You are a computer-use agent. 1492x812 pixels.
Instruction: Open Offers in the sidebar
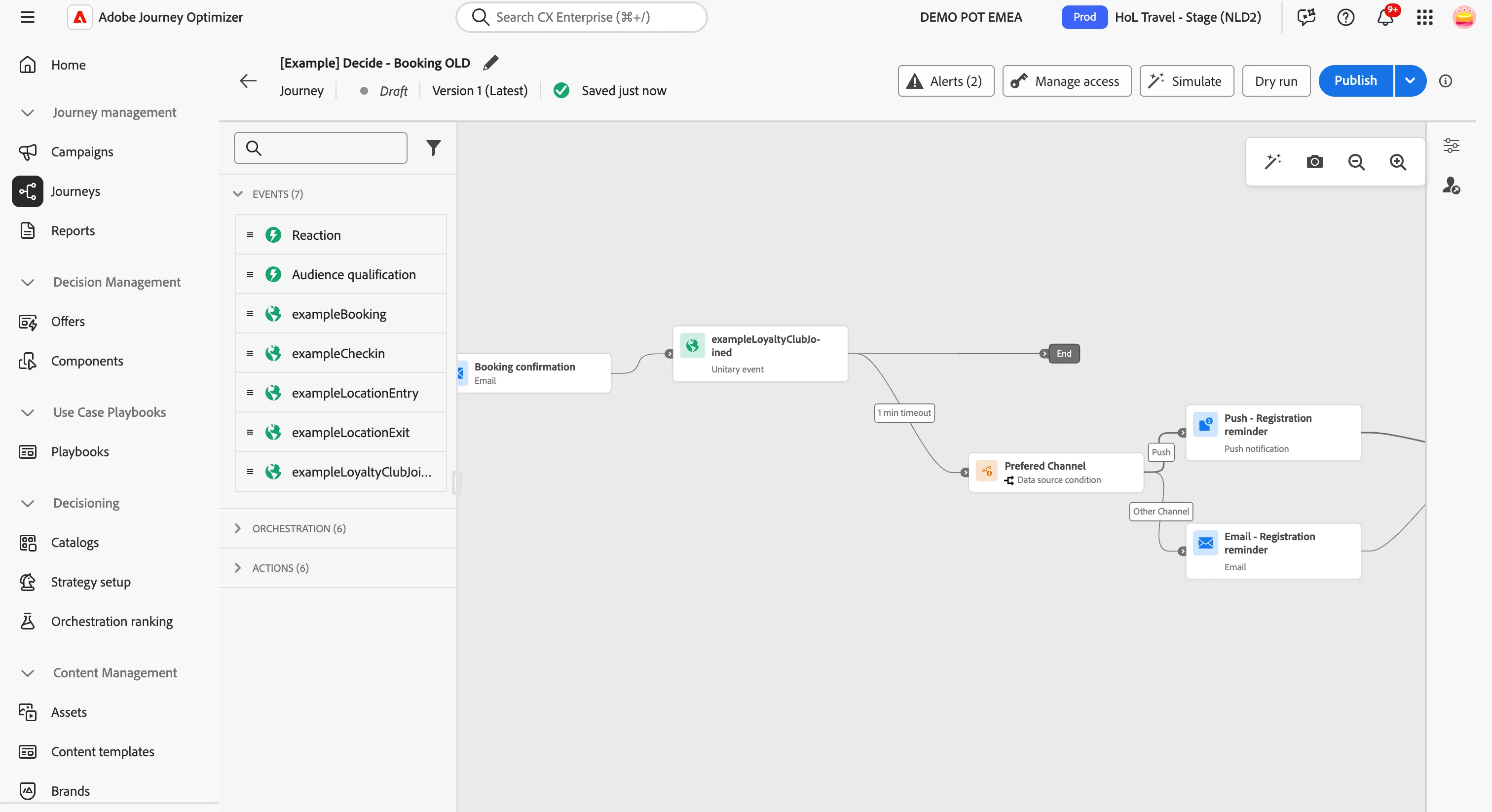click(x=68, y=322)
